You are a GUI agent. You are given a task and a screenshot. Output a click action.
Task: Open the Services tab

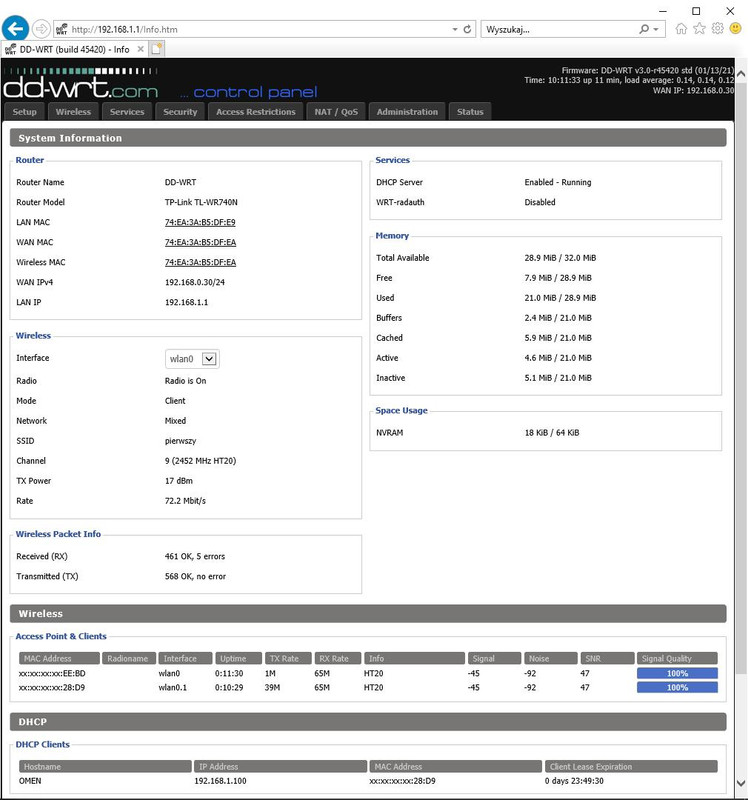[x=127, y=112]
